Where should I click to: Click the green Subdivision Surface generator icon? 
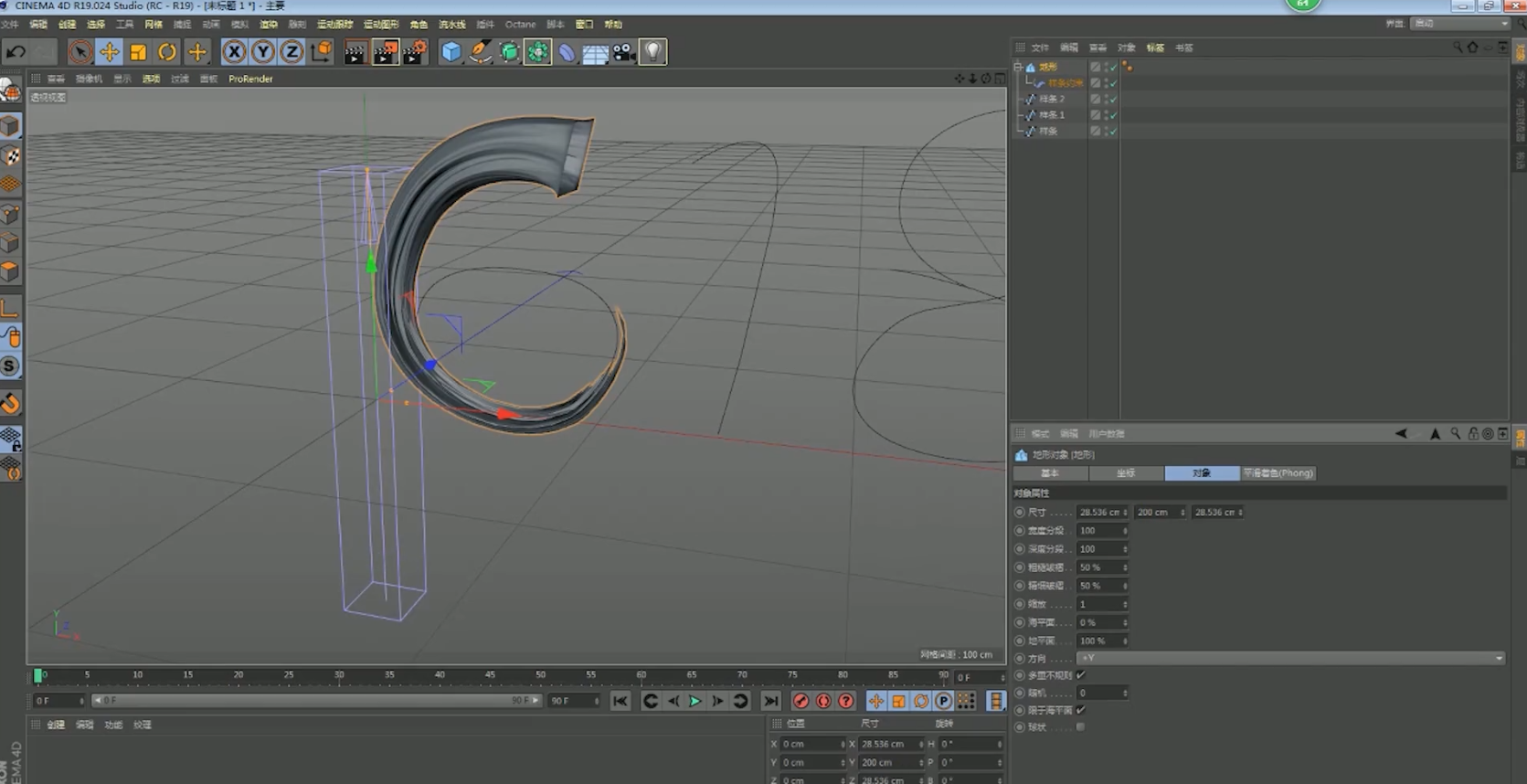click(509, 52)
